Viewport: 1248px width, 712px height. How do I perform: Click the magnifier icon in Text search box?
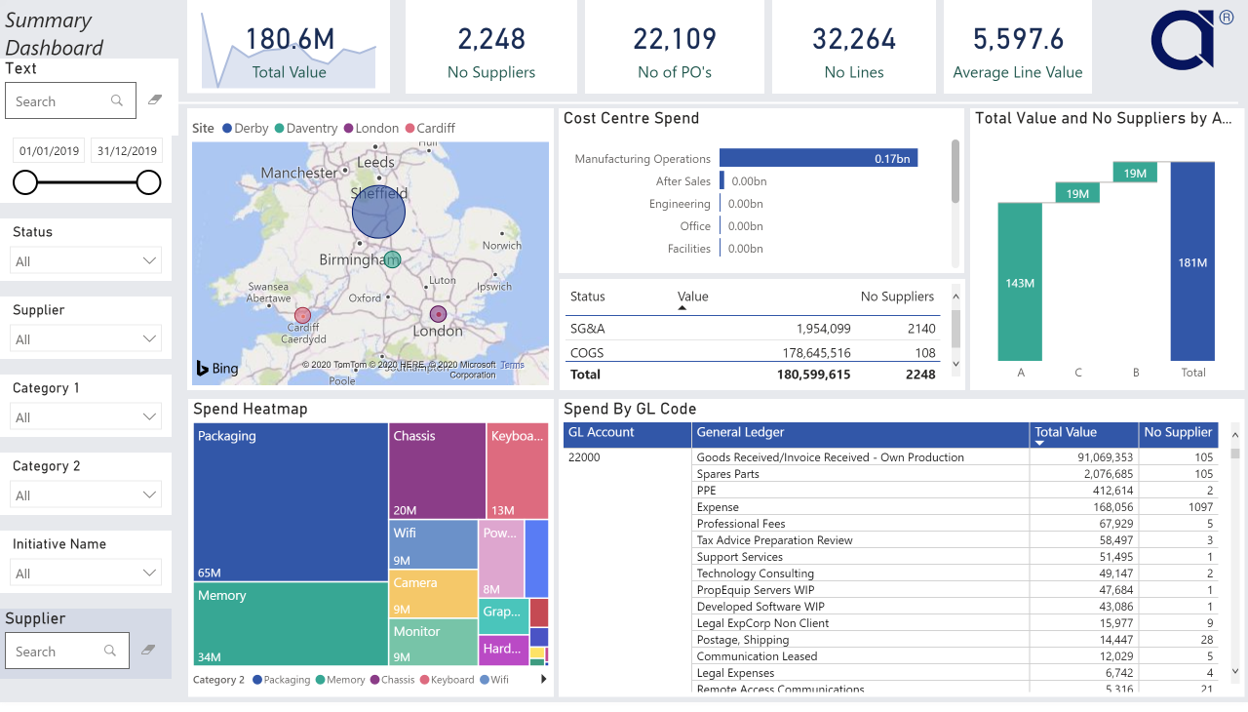point(117,101)
